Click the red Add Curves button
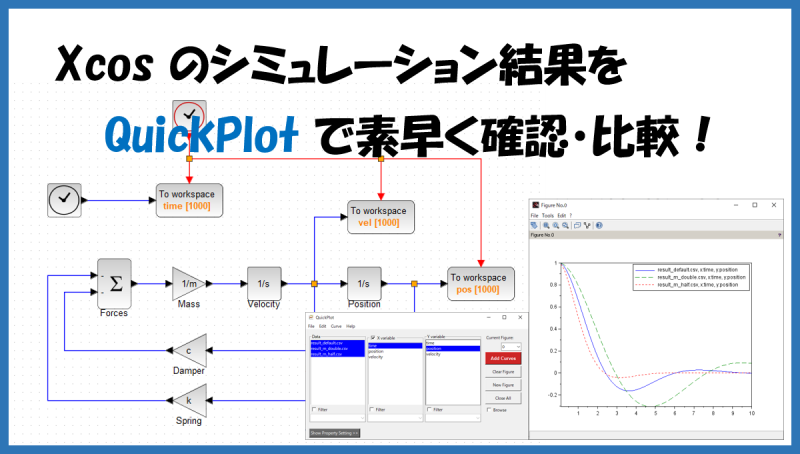 coord(503,358)
